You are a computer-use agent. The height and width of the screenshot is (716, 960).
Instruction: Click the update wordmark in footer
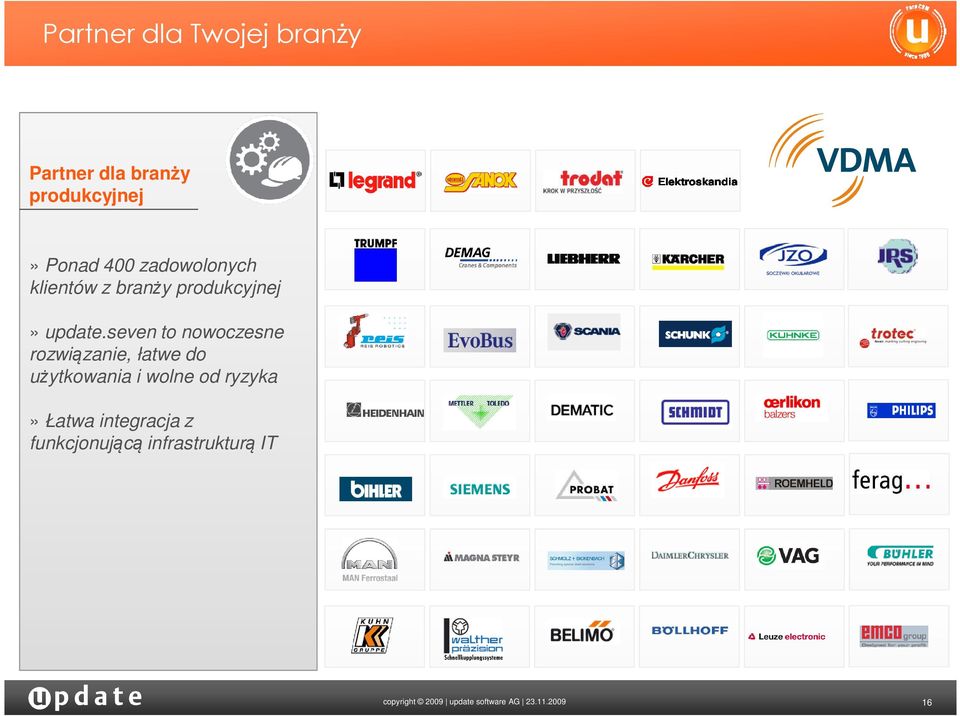click(x=84, y=698)
